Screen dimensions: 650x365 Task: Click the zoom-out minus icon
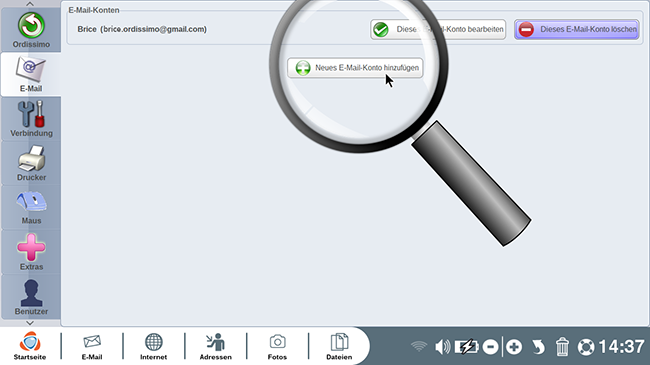tap(490, 347)
